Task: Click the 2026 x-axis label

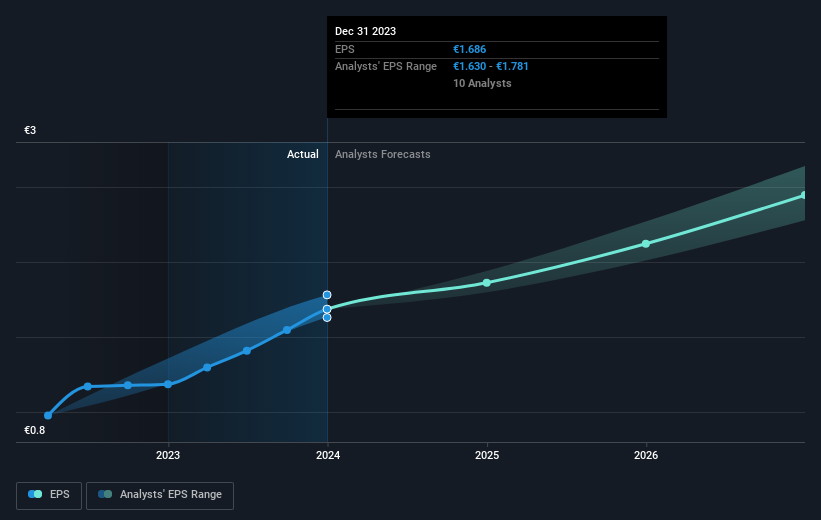Action: point(646,455)
